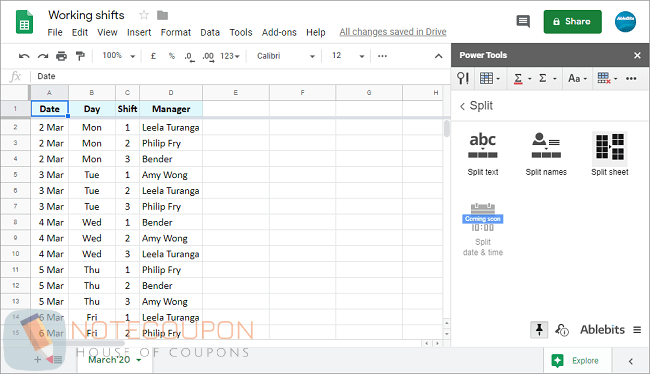Screen dimensions: 650x374
Task: Toggle the pin sidebar button
Action: (x=539, y=330)
